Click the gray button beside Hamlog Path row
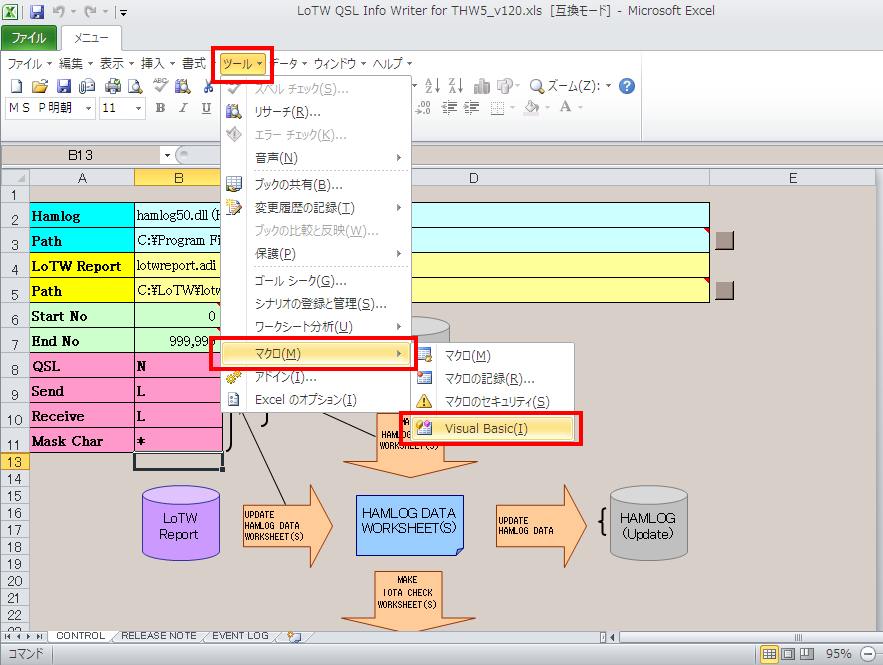Screen dimensions: 883x665 [x=724, y=240]
